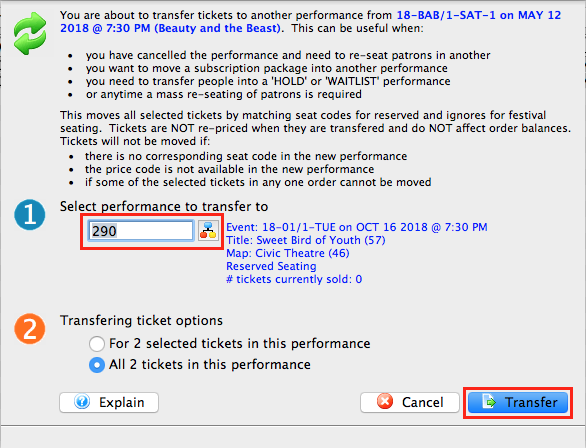586x448 pixels.
Task: Click the blue step 1 circle icon
Action: click(x=30, y=214)
